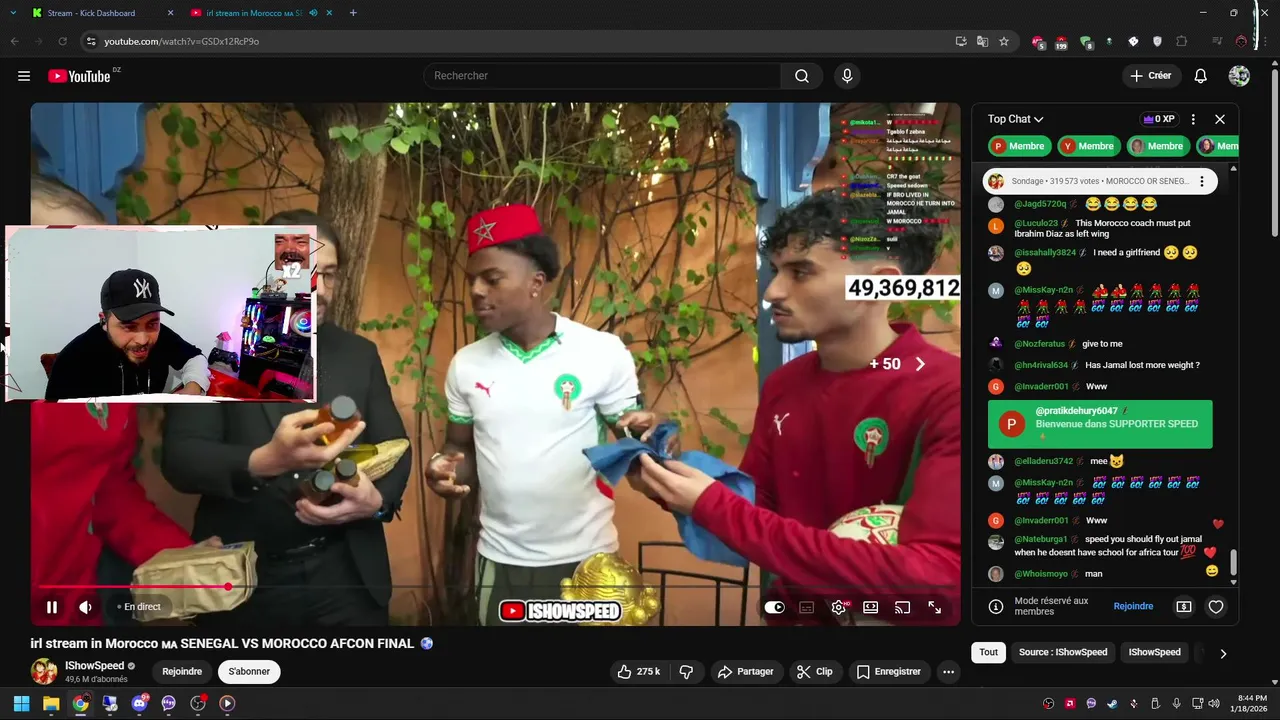The width and height of the screenshot is (1280, 720).
Task: Open Windows Start menu
Action: point(21,703)
